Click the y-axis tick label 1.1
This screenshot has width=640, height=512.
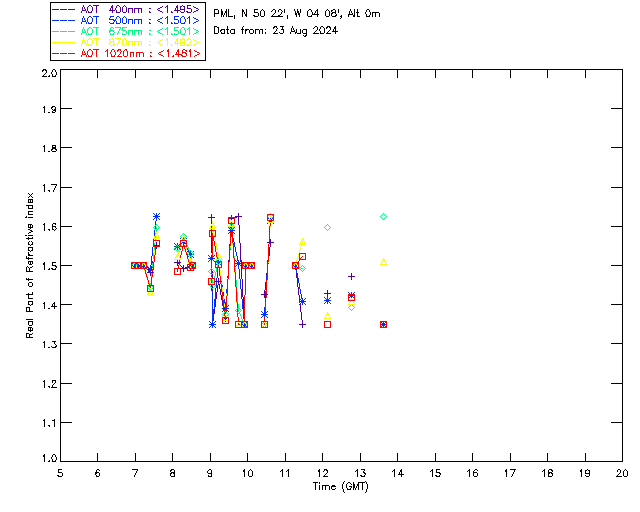click(x=49, y=423)
